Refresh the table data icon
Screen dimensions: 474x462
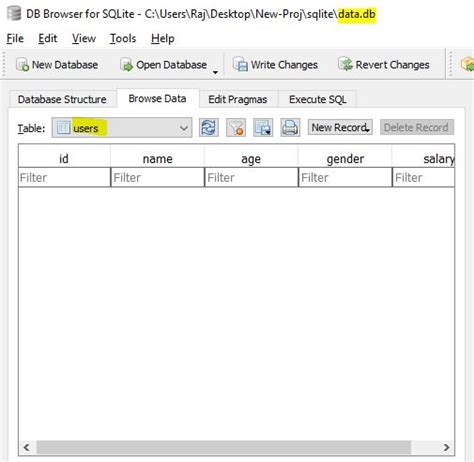[209, 128]
